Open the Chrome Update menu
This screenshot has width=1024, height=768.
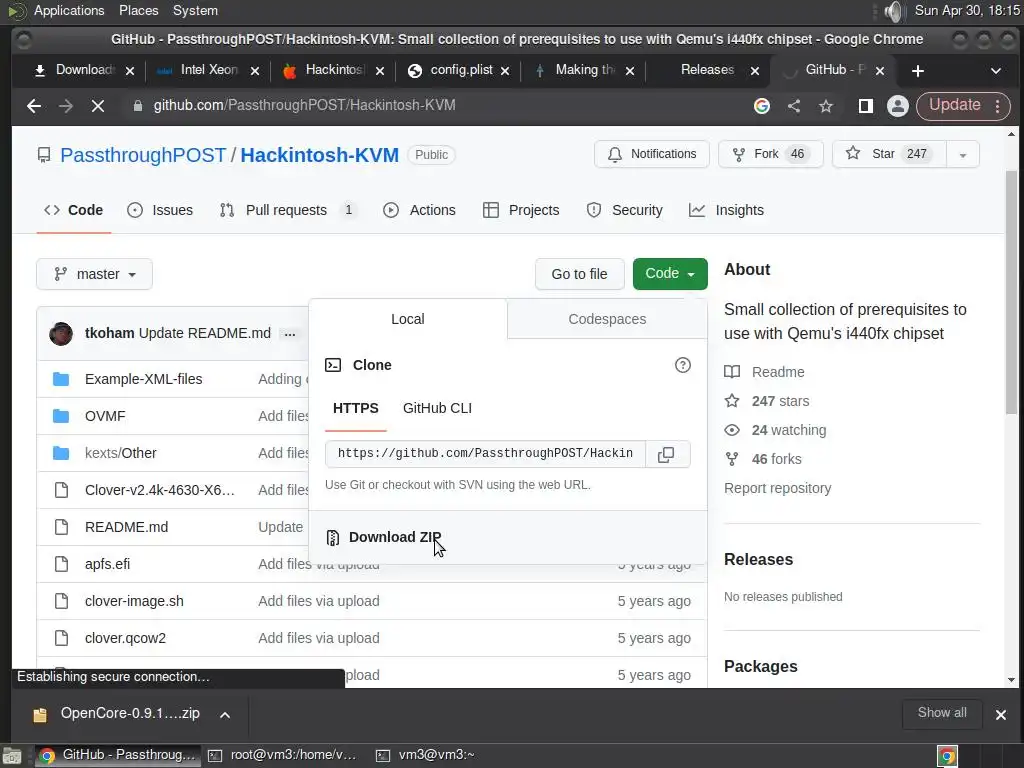[x=963, y=106]
